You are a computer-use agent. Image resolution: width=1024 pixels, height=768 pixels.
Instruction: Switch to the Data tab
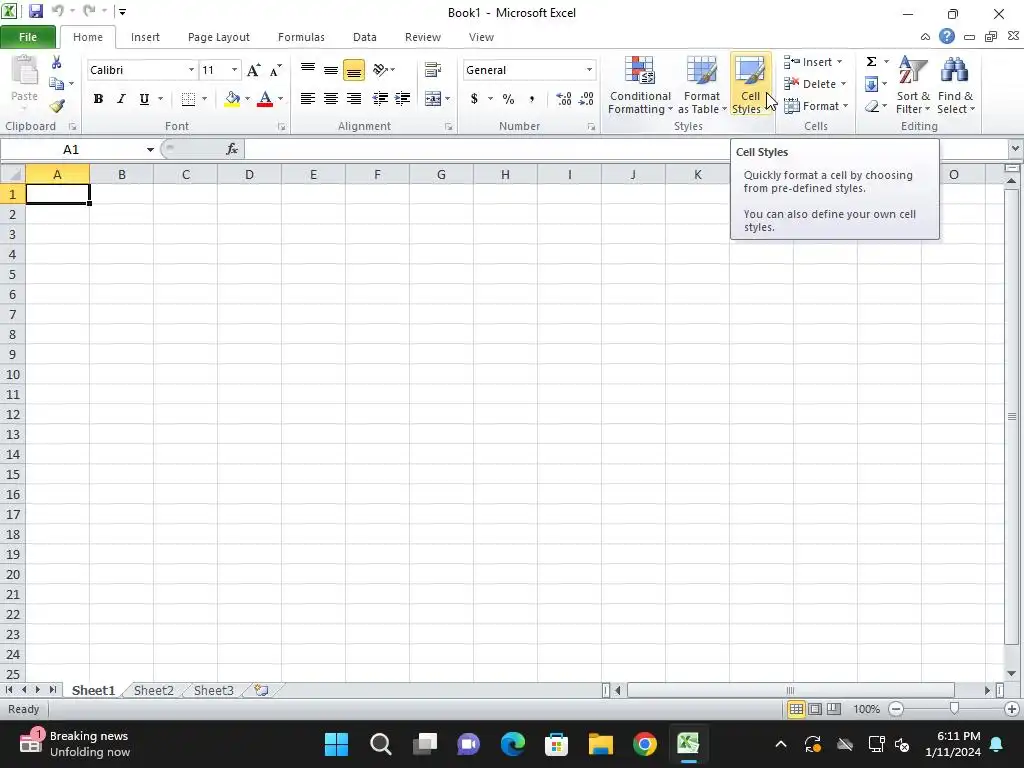click(364, 37)
